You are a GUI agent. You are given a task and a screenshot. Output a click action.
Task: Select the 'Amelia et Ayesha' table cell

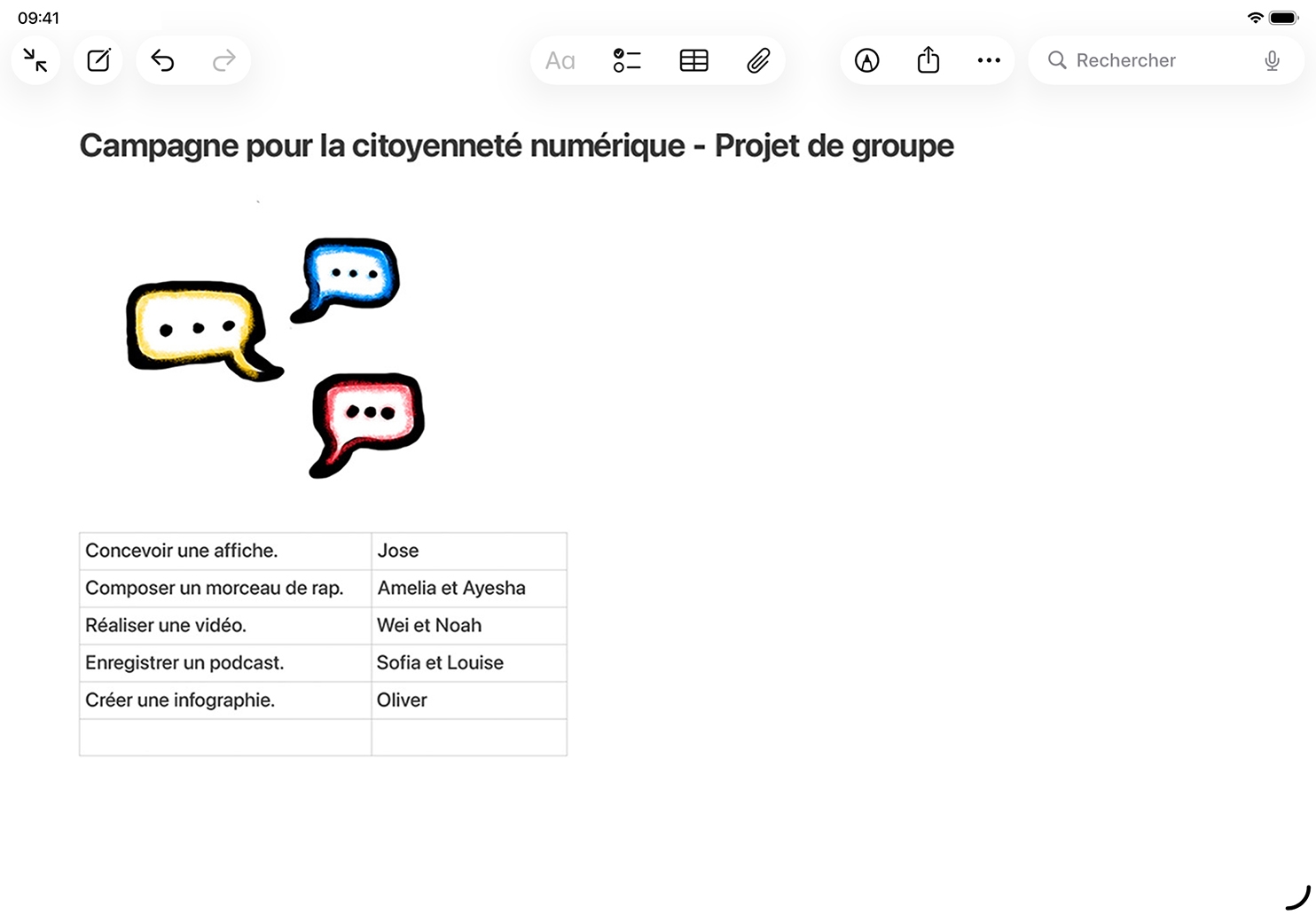click(468, 588)
